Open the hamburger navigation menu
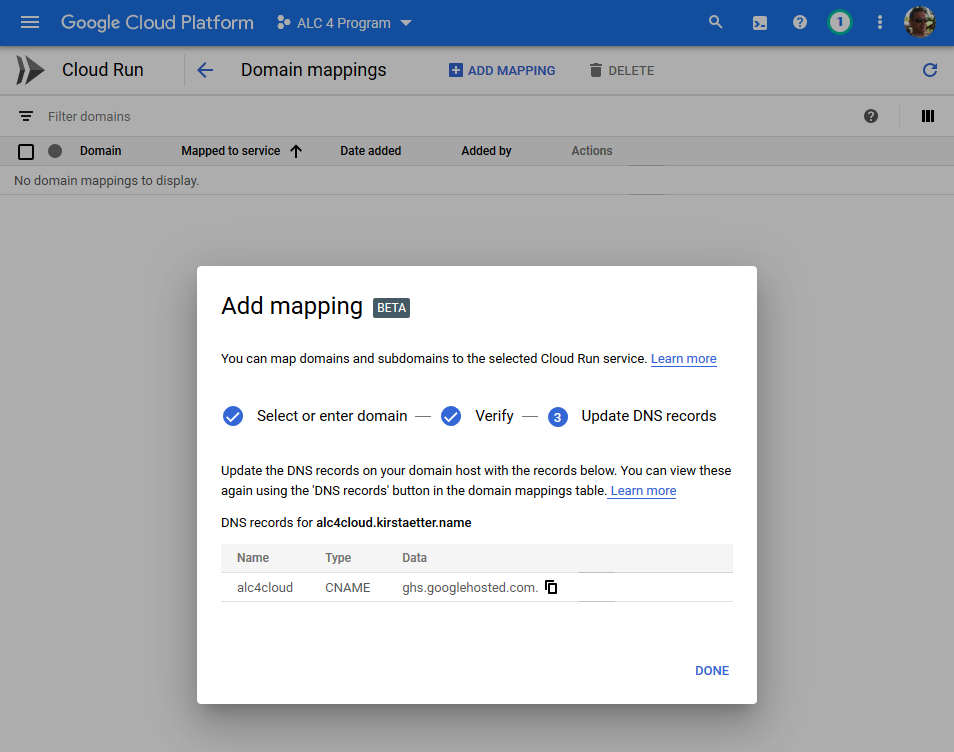954x752 pixels. (29, 23)
